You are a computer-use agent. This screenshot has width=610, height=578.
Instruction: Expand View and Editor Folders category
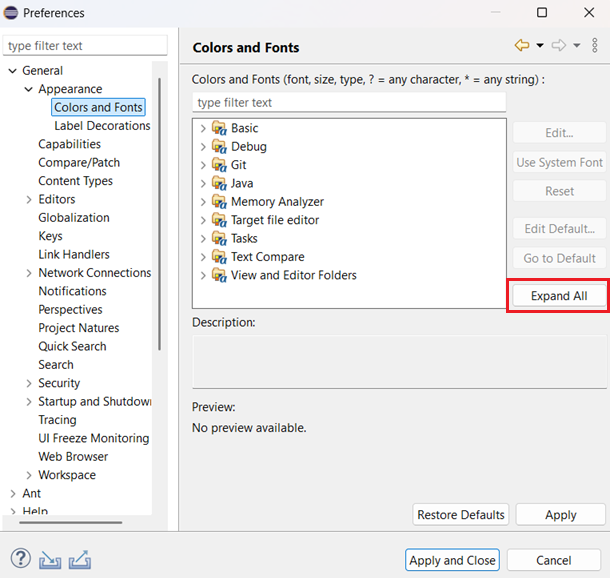[203, 275]
